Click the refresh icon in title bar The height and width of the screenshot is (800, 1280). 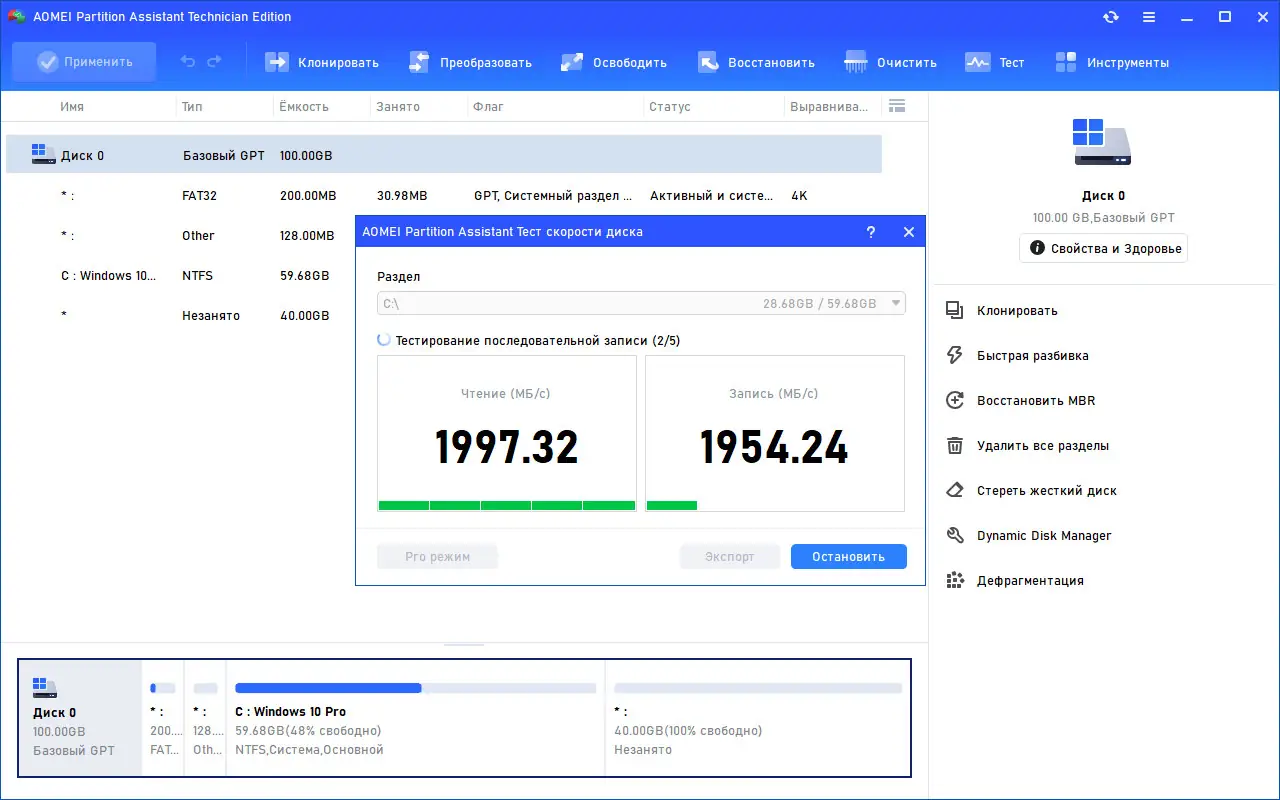point(1111,17)
